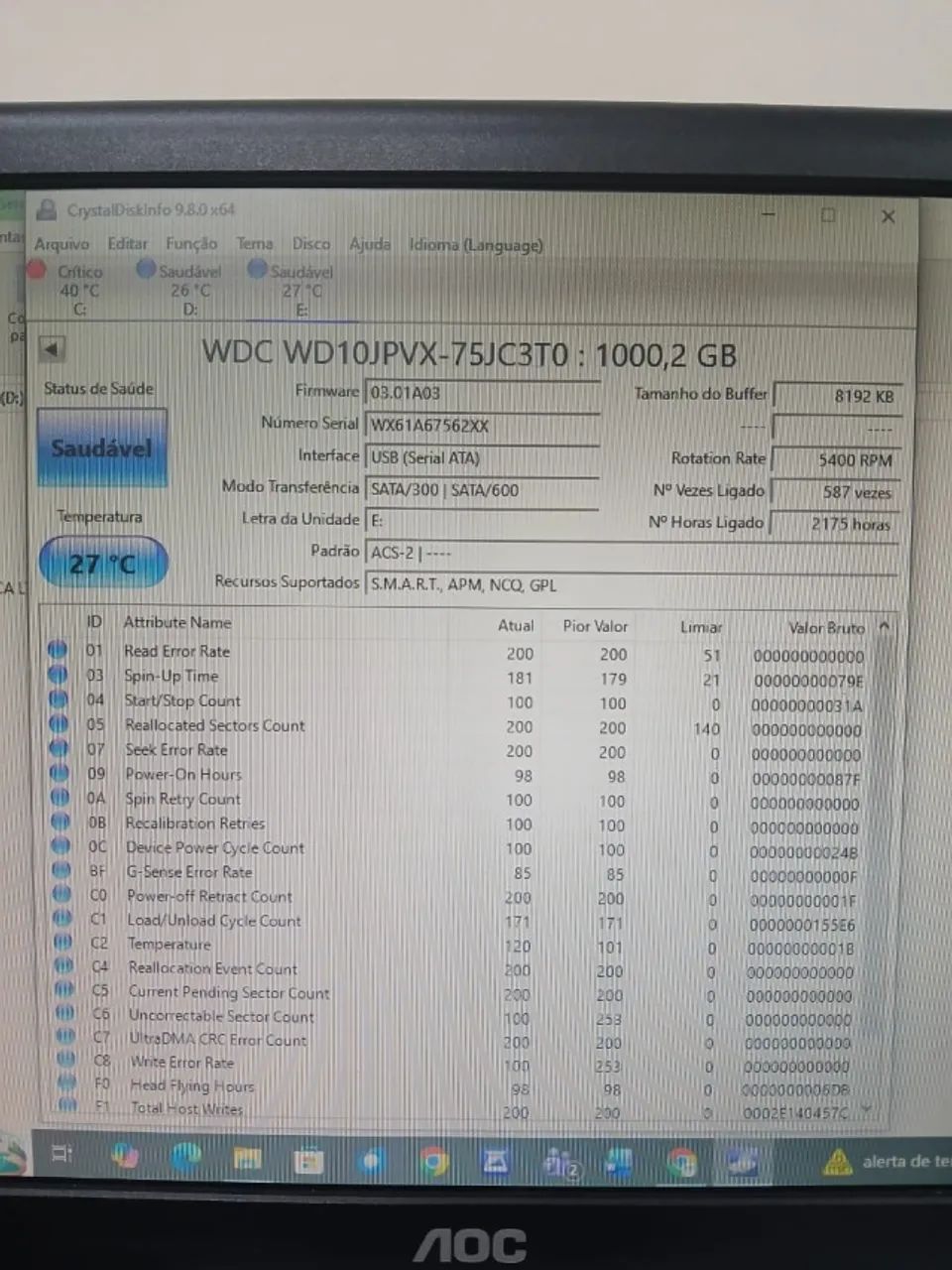Select the Total Host Writes attribute name

click(x=187, y=1108)
